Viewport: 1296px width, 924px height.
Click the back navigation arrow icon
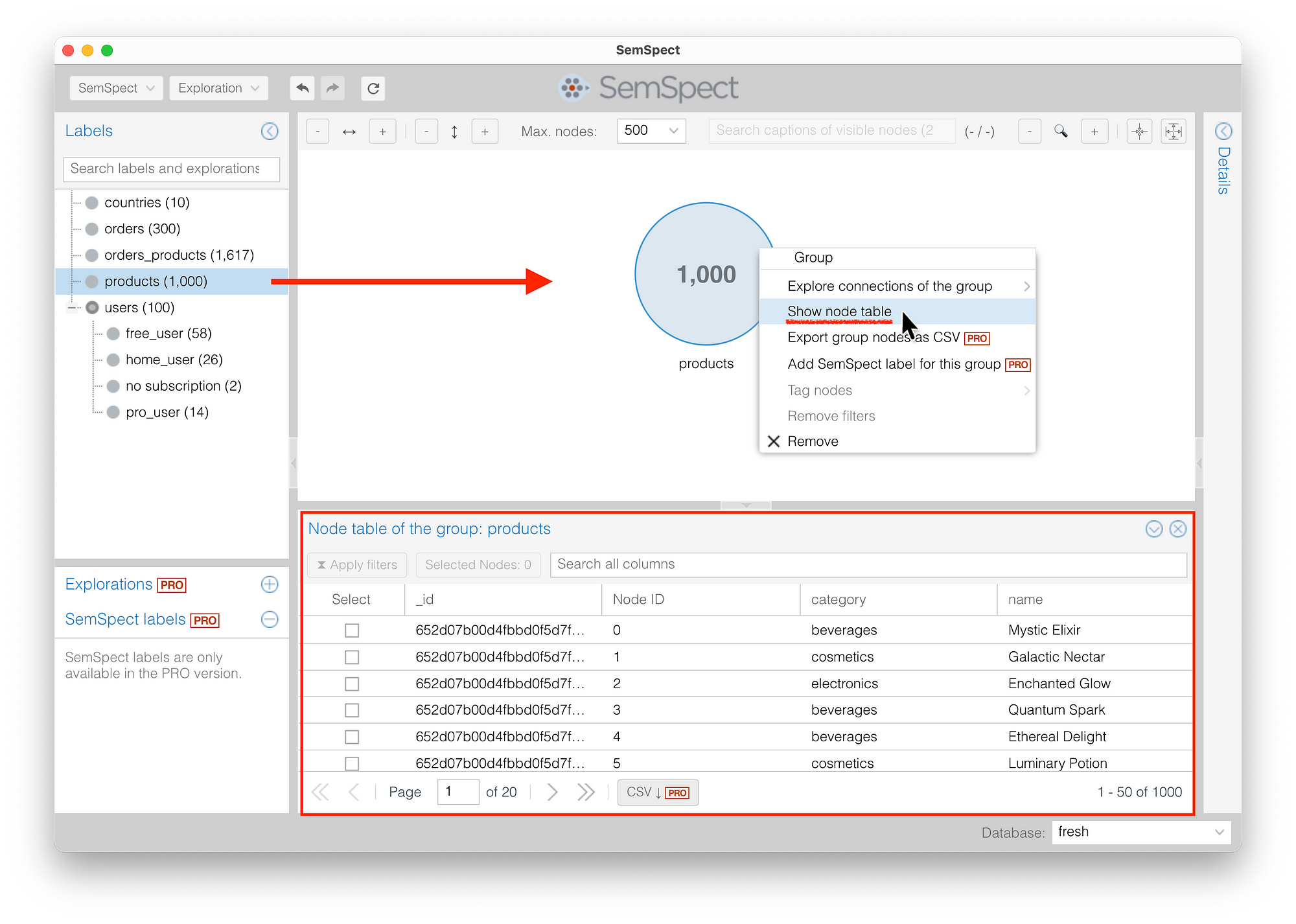[x=302, y=89]
